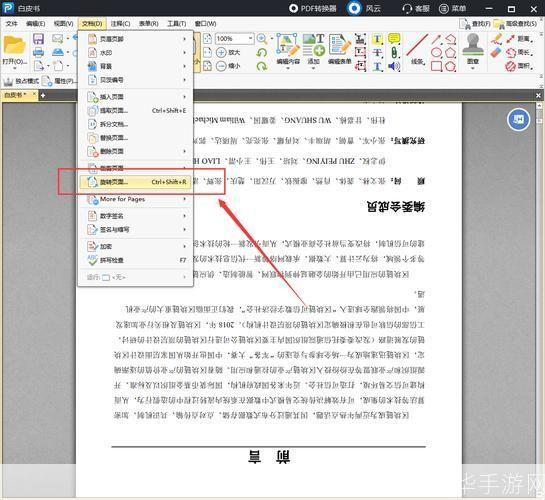
Task: Open the 加密 encryption menu entry
Action: coord(136,246)
